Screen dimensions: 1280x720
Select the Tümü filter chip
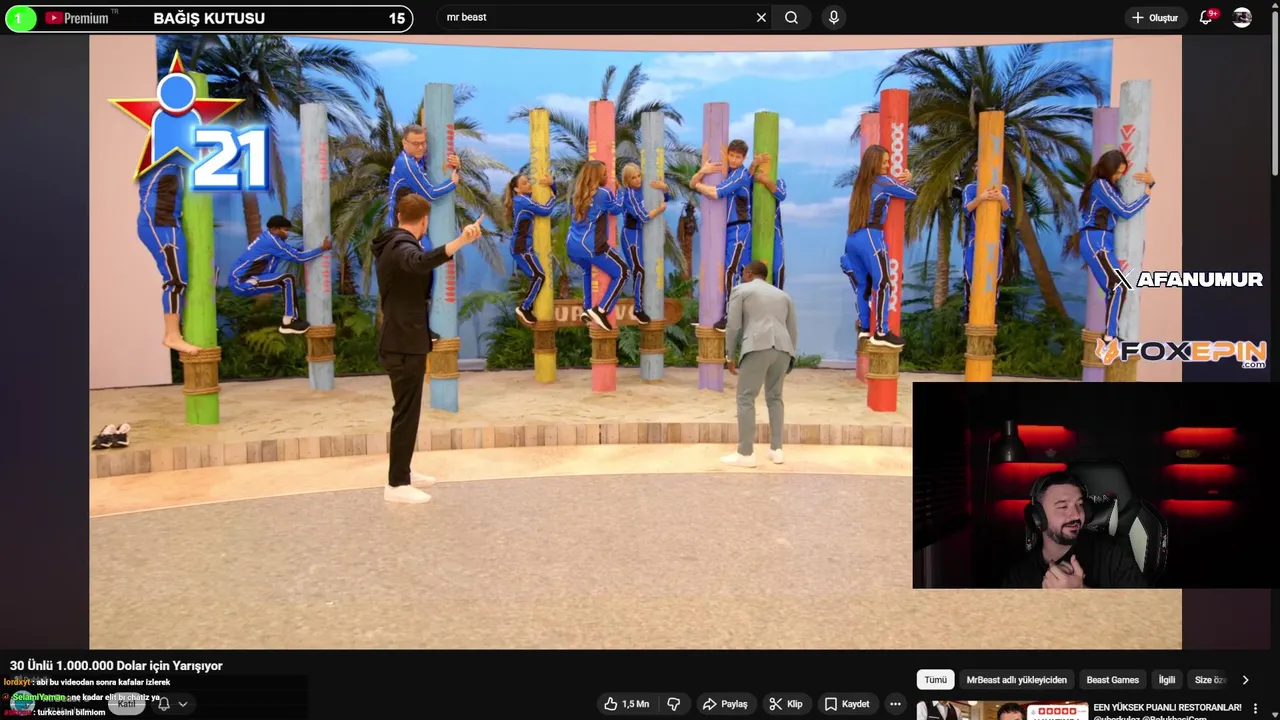point(935,680)
